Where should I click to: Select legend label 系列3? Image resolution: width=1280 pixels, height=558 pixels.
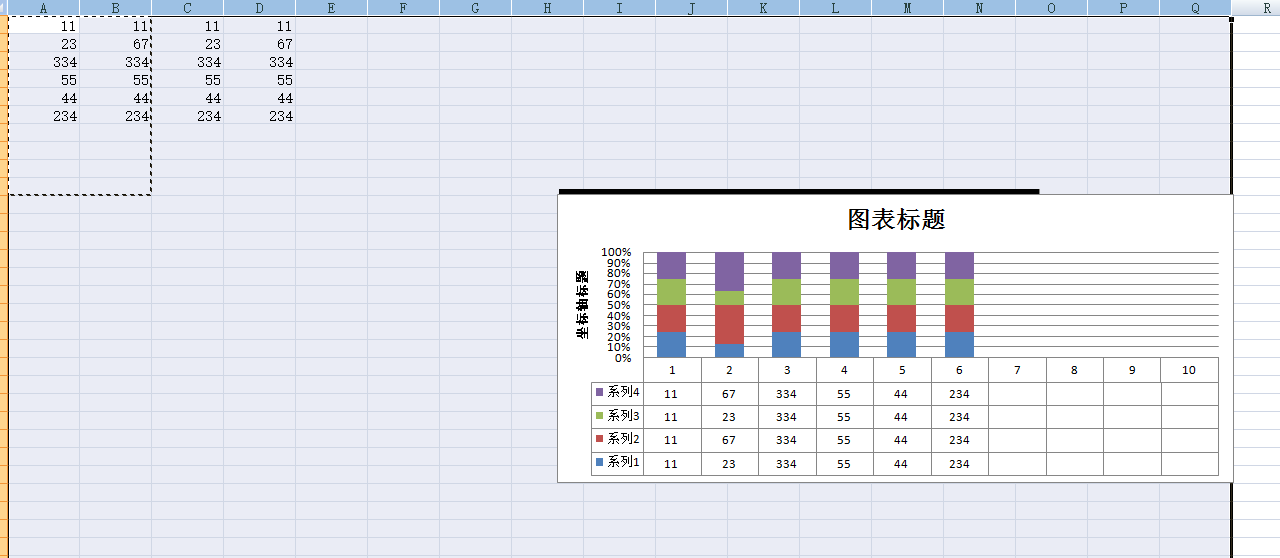(x=623, y=415)
